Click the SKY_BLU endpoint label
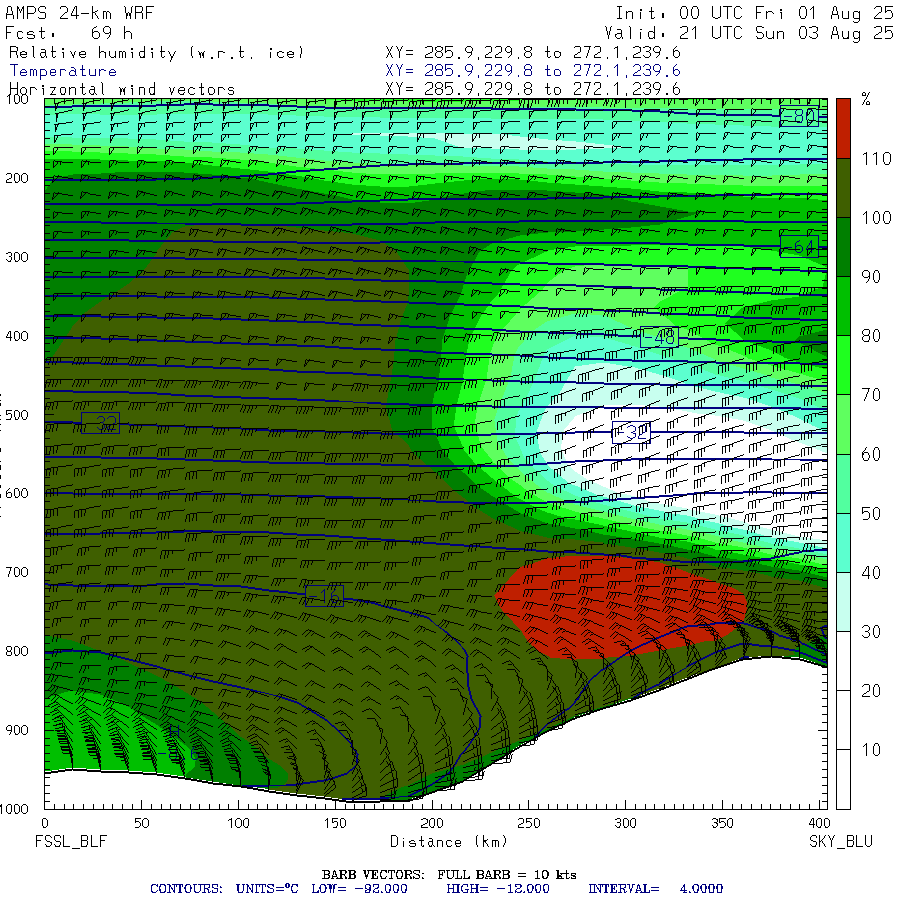 point(840,842)
